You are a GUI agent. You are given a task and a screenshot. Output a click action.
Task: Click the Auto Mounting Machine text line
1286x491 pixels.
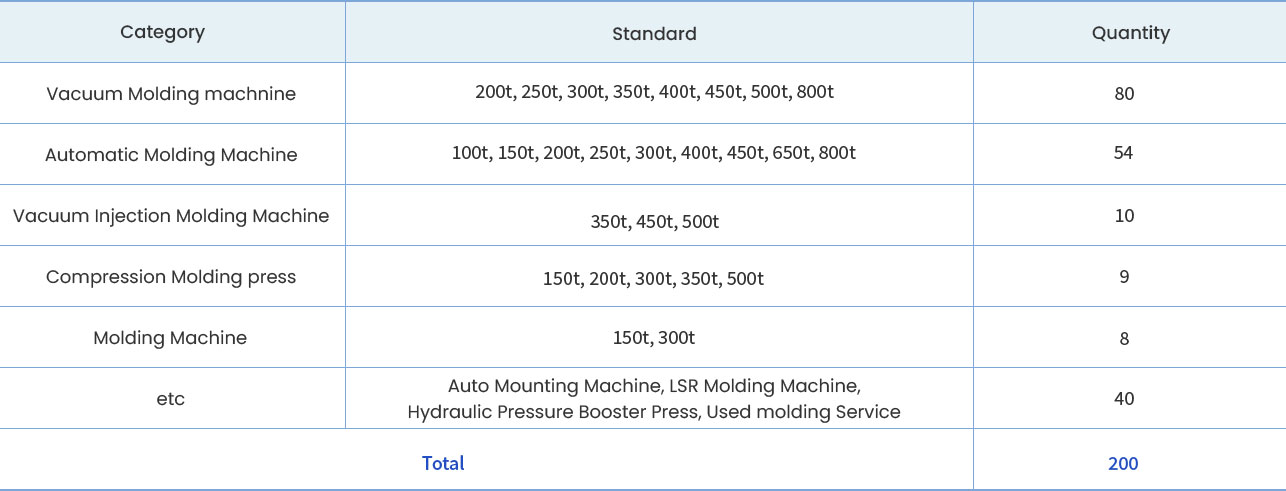(x=654, y=386)
